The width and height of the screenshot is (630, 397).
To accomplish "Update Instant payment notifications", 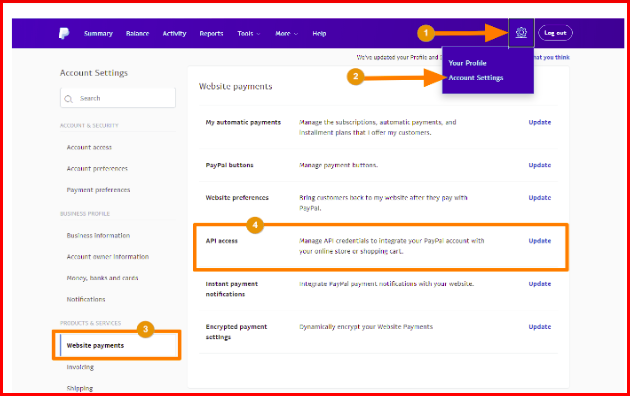I will (x=540, y=284).
